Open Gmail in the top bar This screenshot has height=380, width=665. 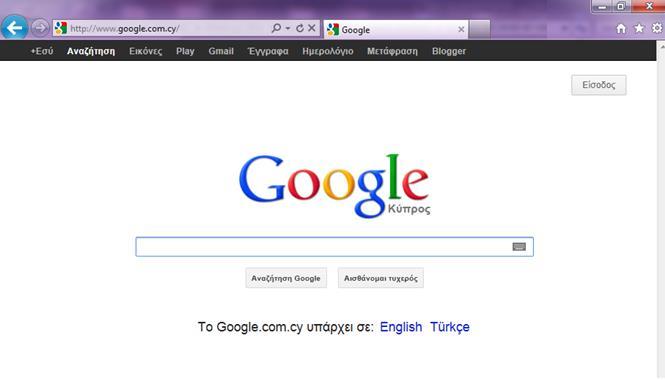(221, 51)
